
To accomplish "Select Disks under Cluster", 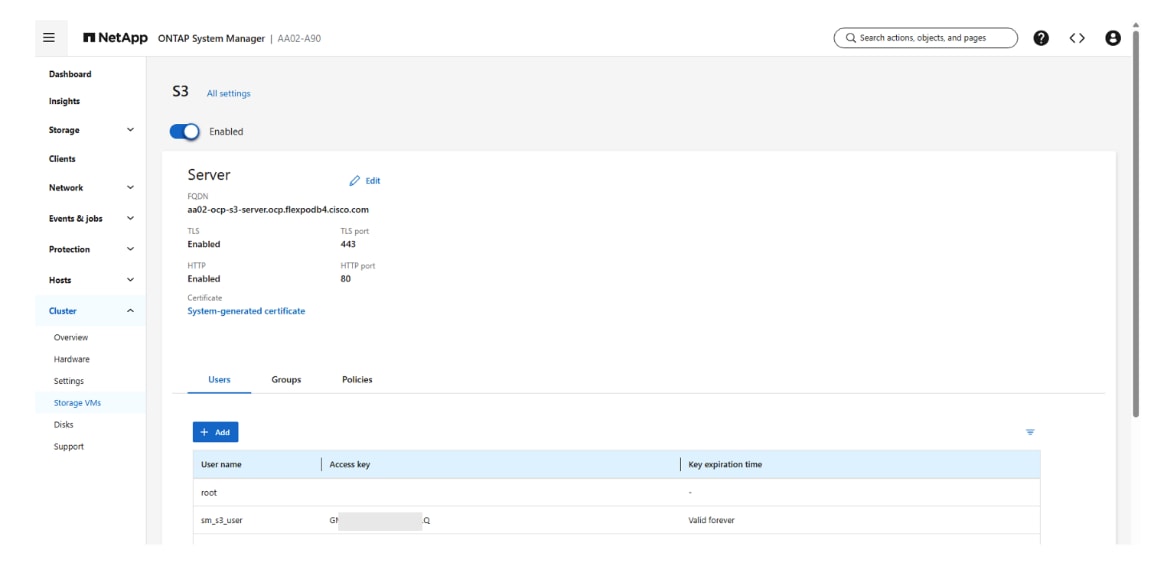I will [63, 425].
